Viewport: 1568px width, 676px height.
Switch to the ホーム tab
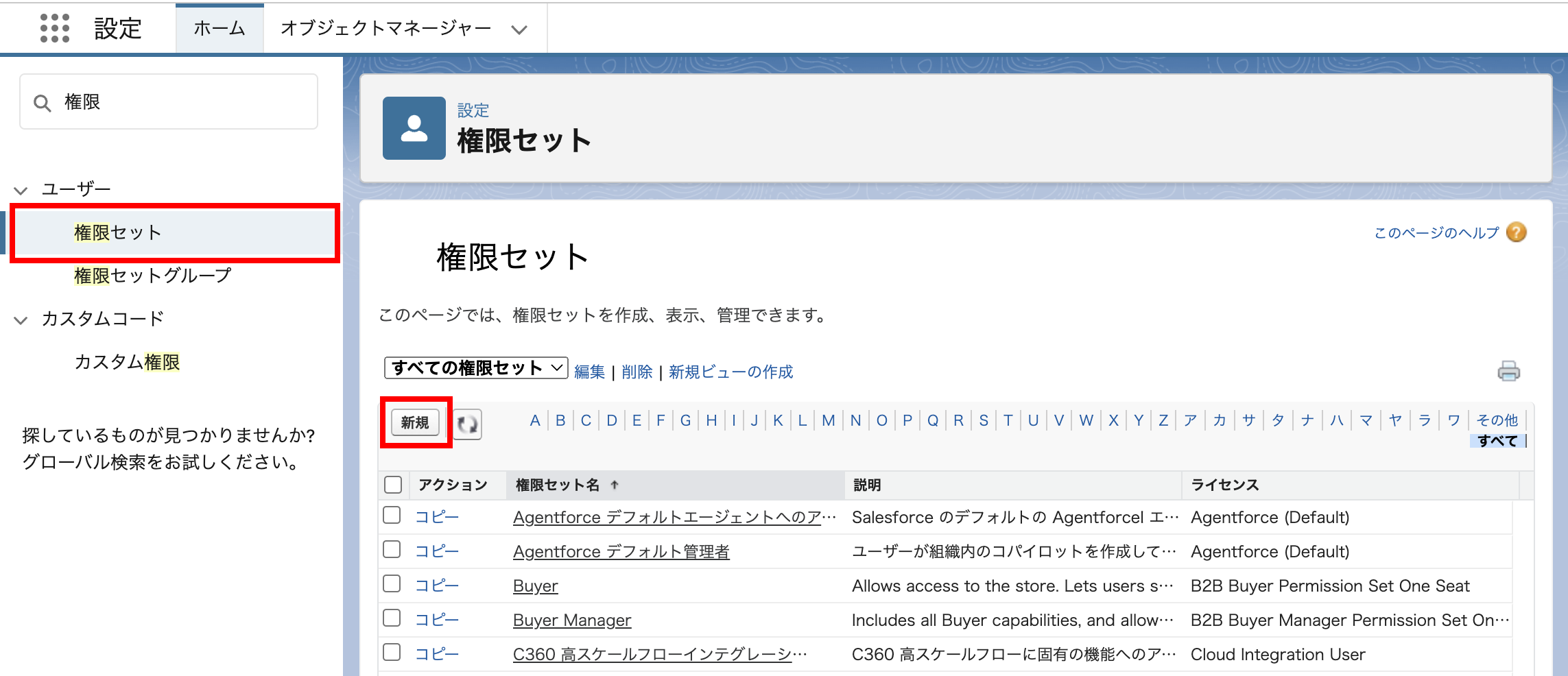[219, 28]
